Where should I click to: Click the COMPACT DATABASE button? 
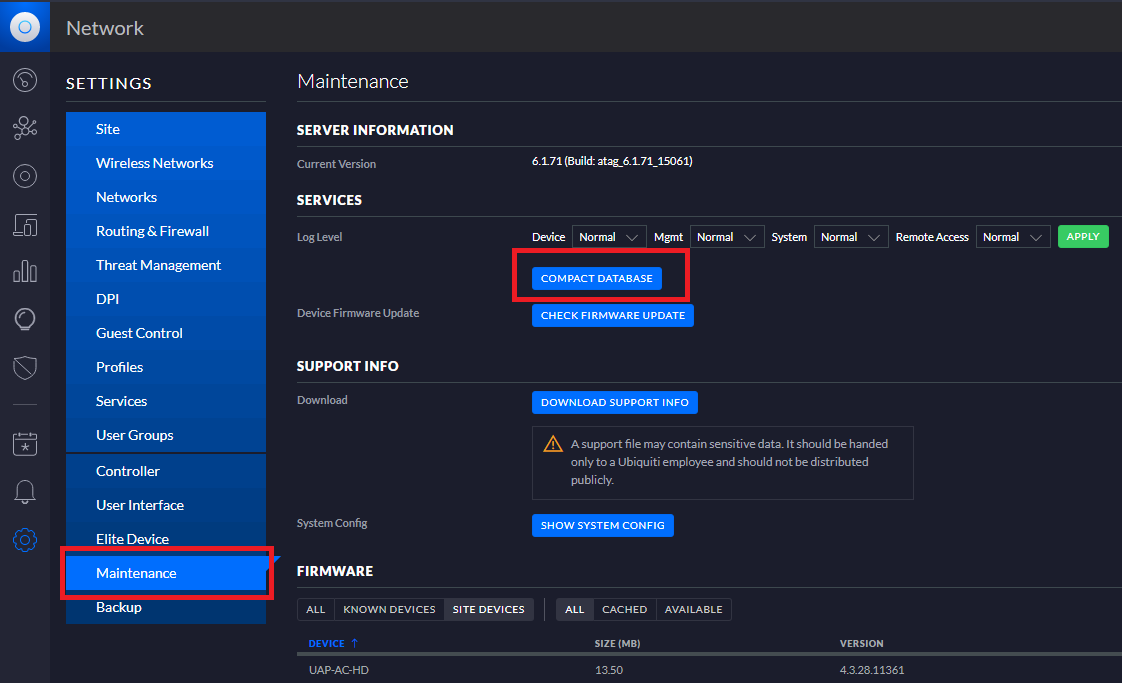tap(596, 279)
